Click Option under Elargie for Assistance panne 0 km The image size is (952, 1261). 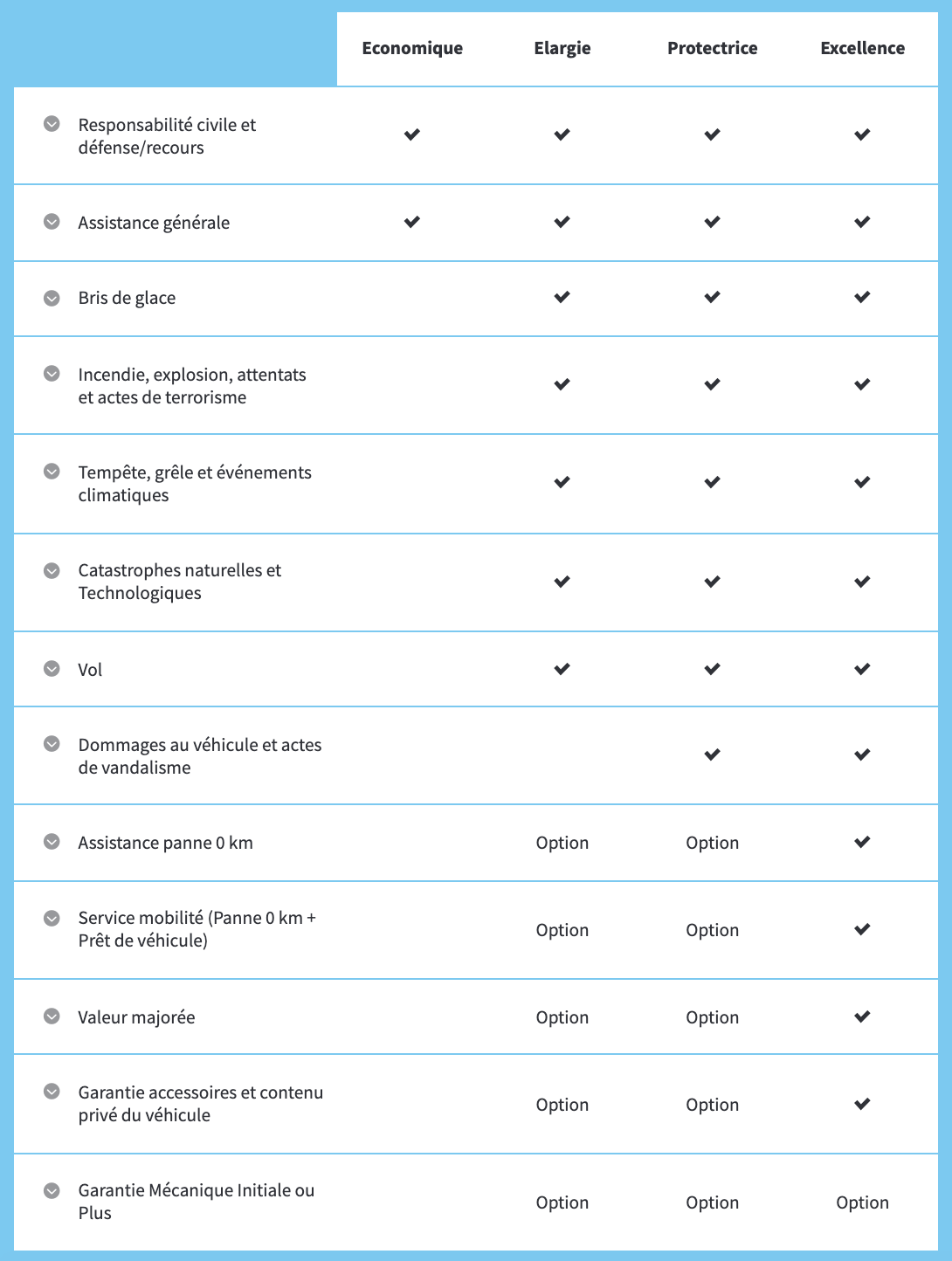[x=562, y=842]
